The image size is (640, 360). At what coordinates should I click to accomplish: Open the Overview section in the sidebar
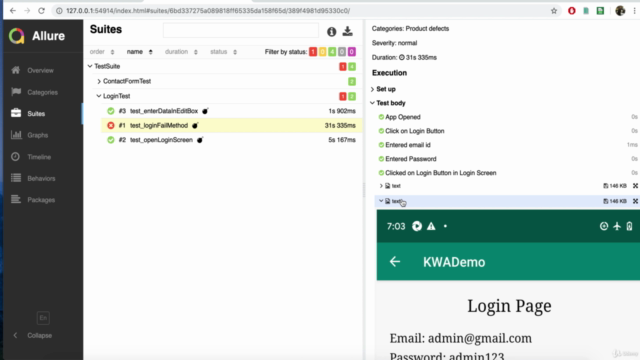[x=40, y=70]
